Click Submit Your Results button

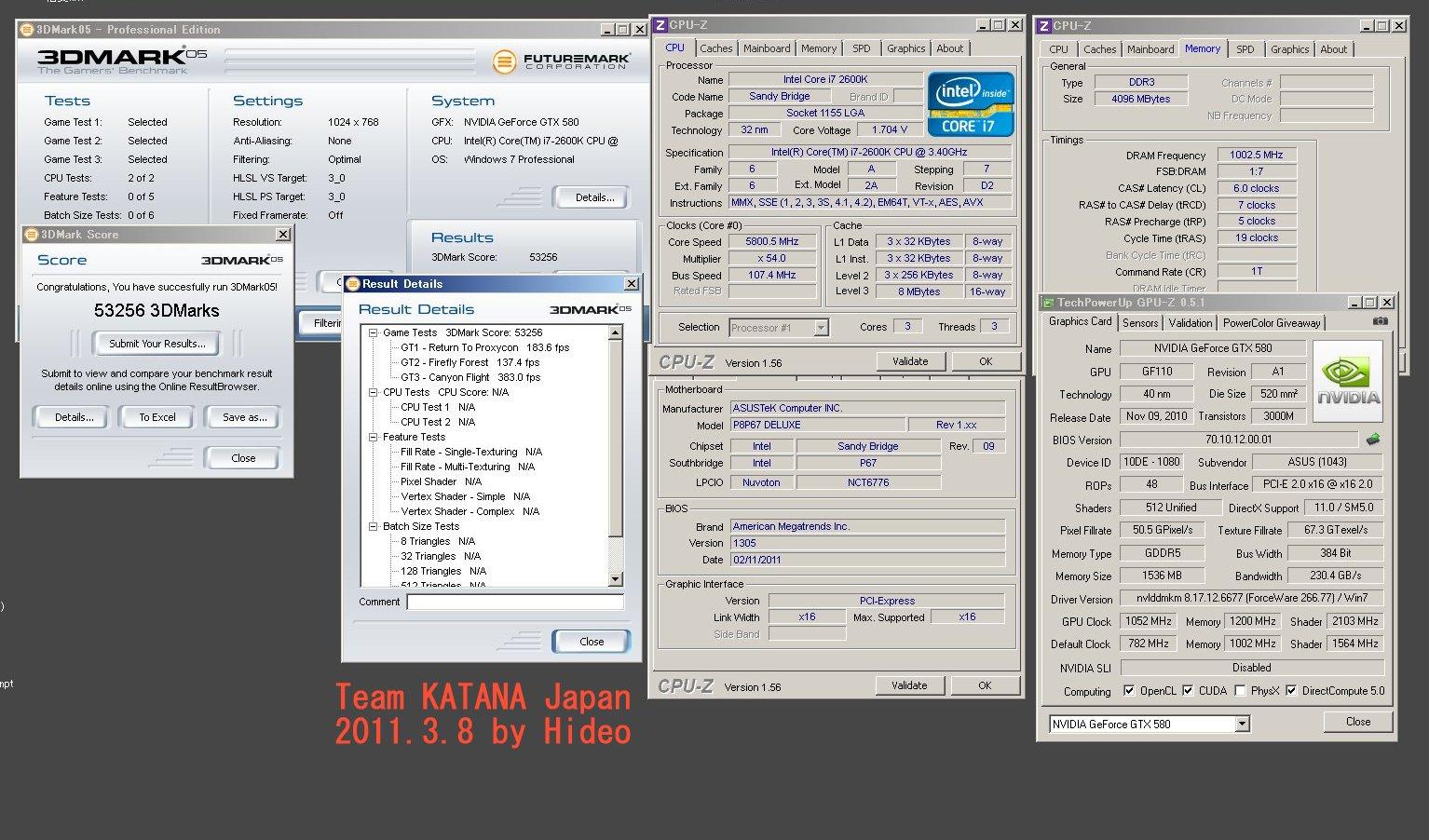[x=157, y=344]
